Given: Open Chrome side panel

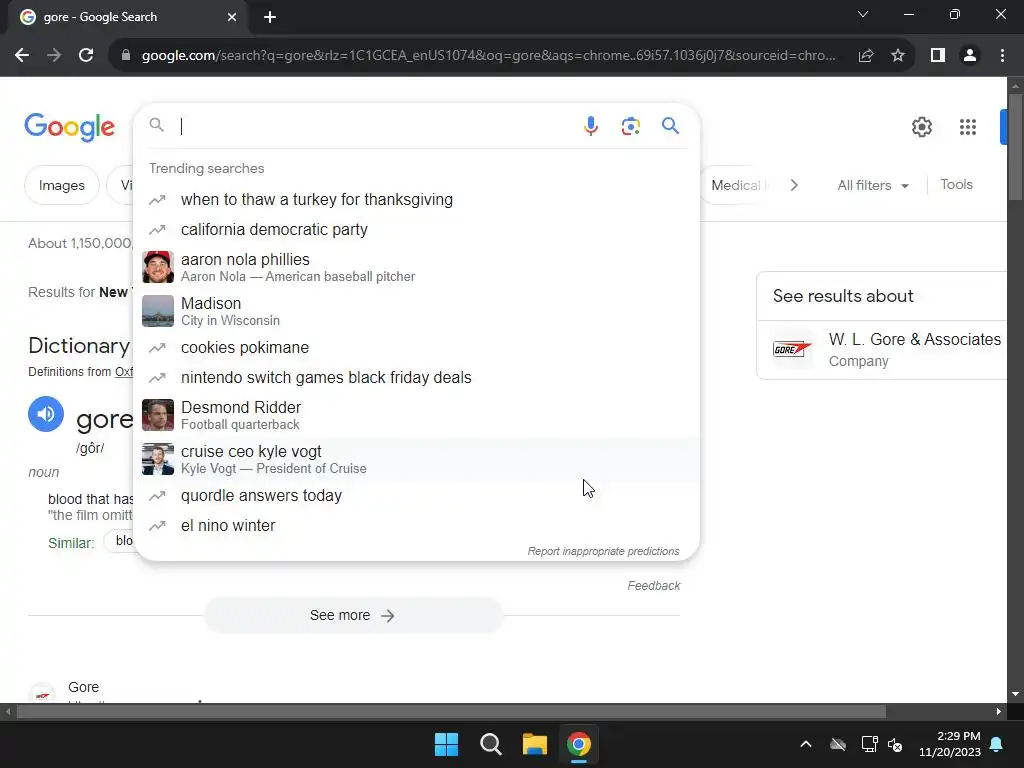Looking at the screenshot, I should (938, 56).
